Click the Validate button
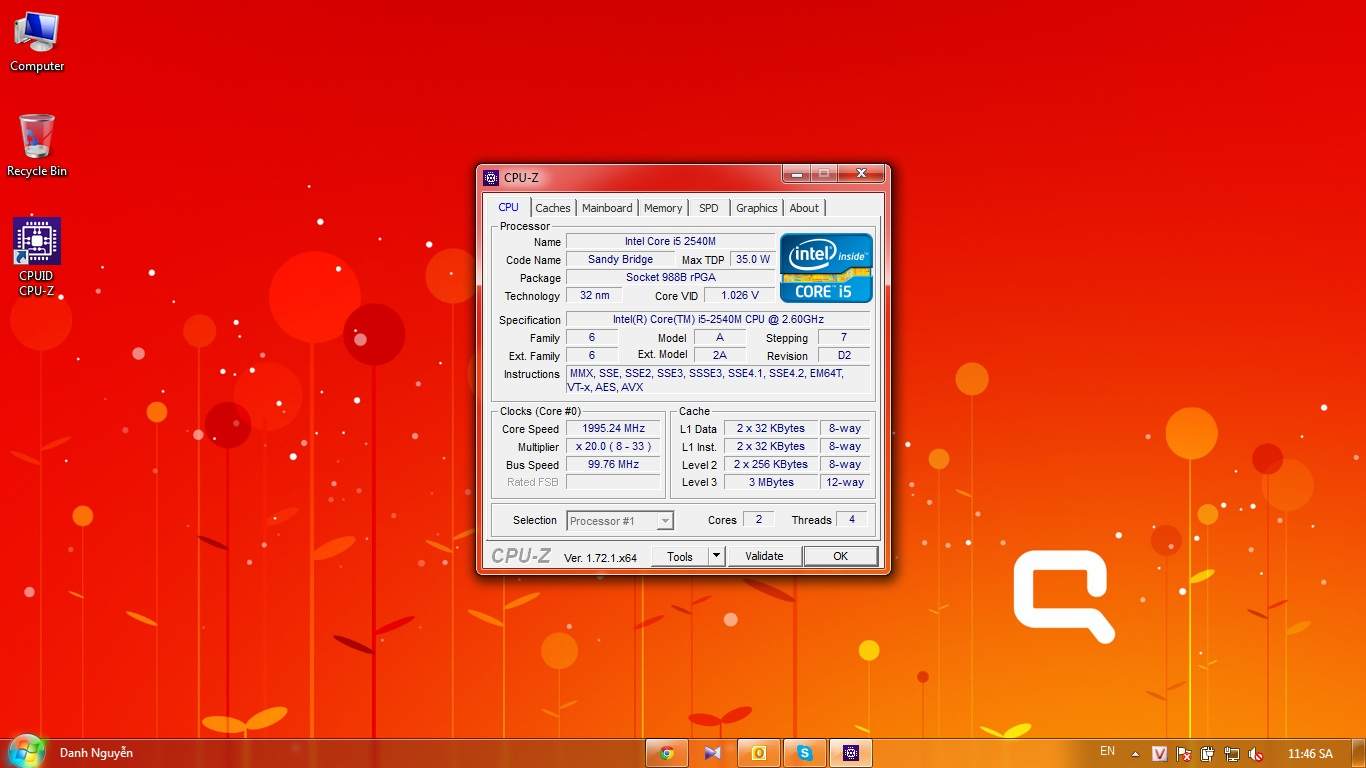 click(764, 556)
